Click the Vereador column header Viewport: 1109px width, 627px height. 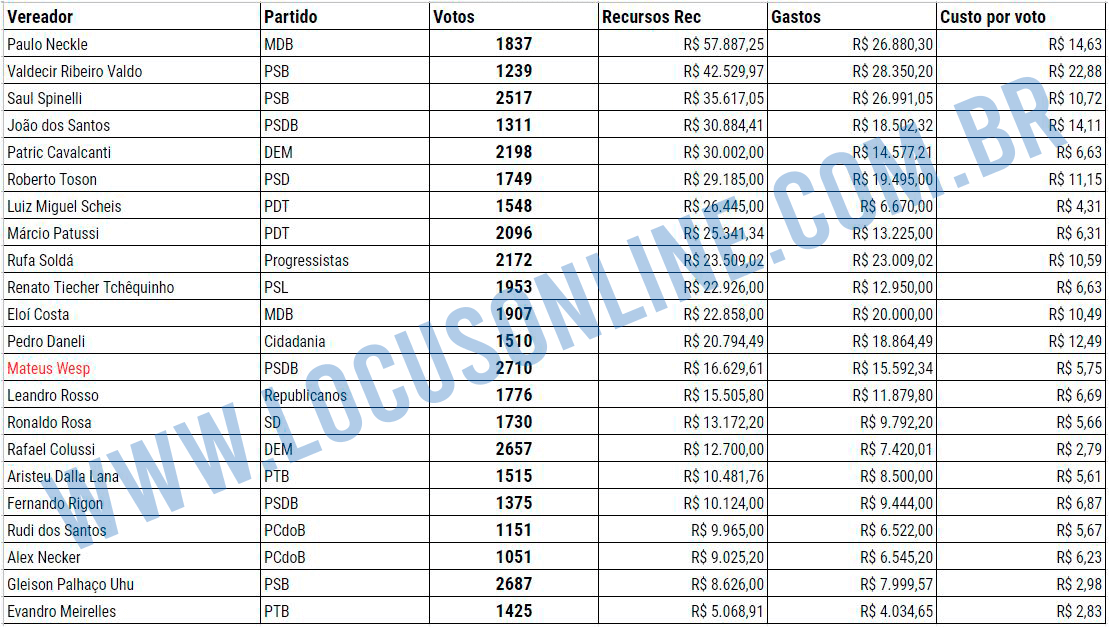132,16
